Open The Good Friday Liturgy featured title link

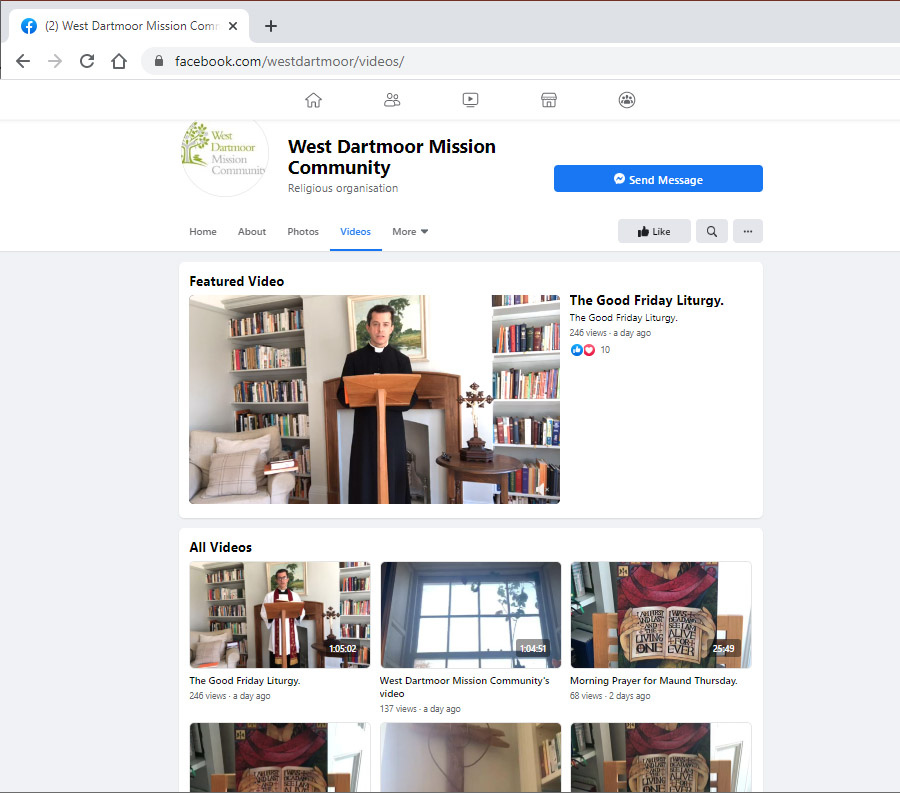[646, 300]
